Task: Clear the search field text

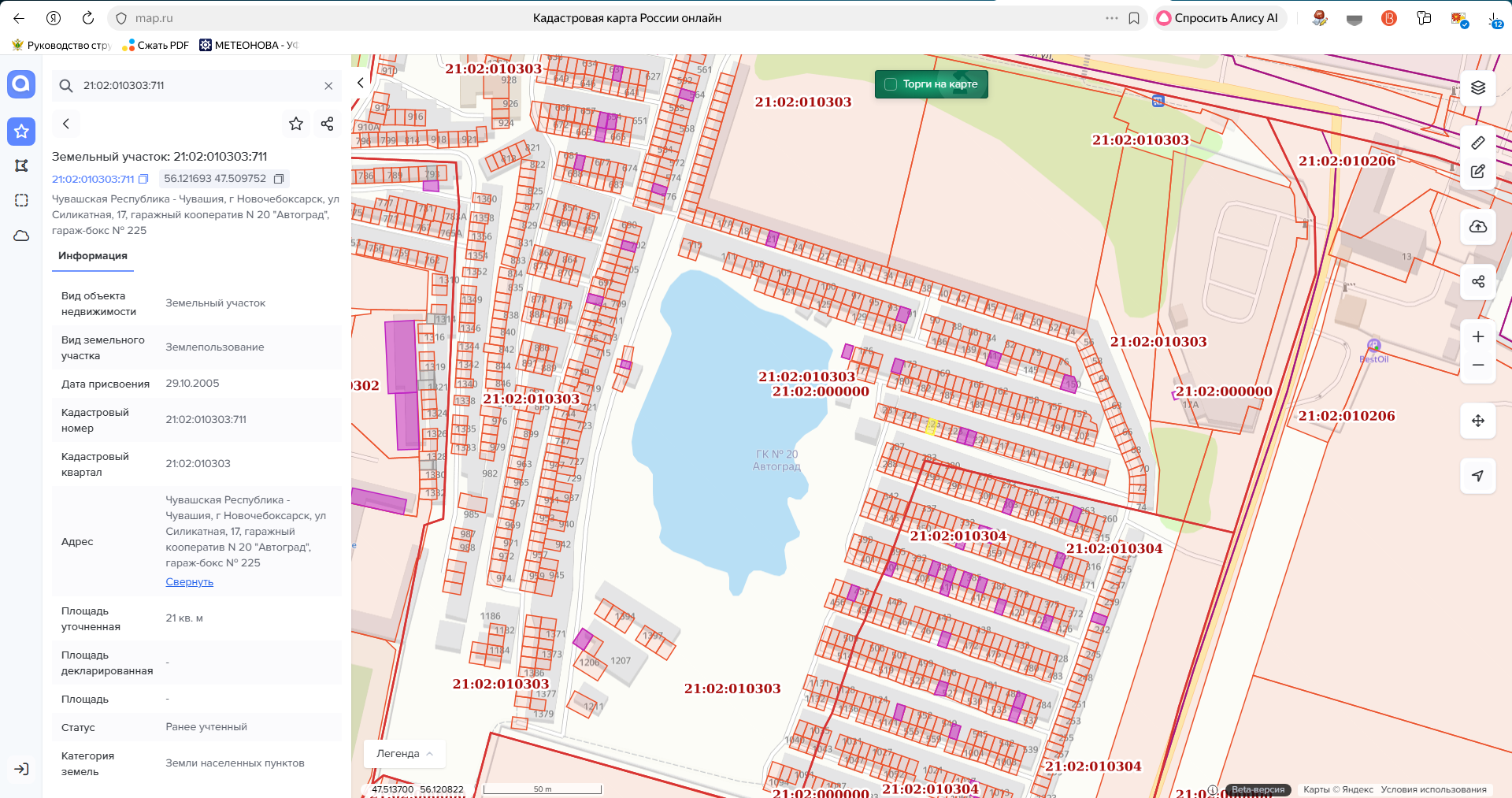Action: coord(328,86)
